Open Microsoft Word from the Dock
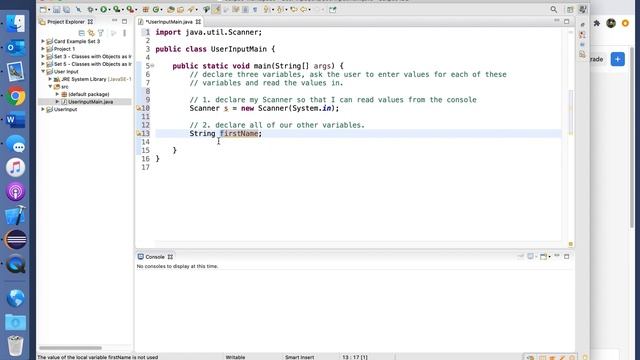The image size is (640, 360). click(16, 120)
